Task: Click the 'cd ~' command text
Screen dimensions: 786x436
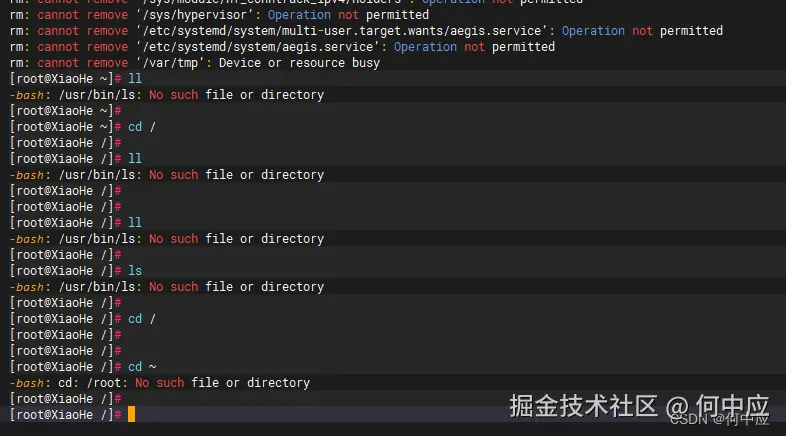Action: coord(142,366)
